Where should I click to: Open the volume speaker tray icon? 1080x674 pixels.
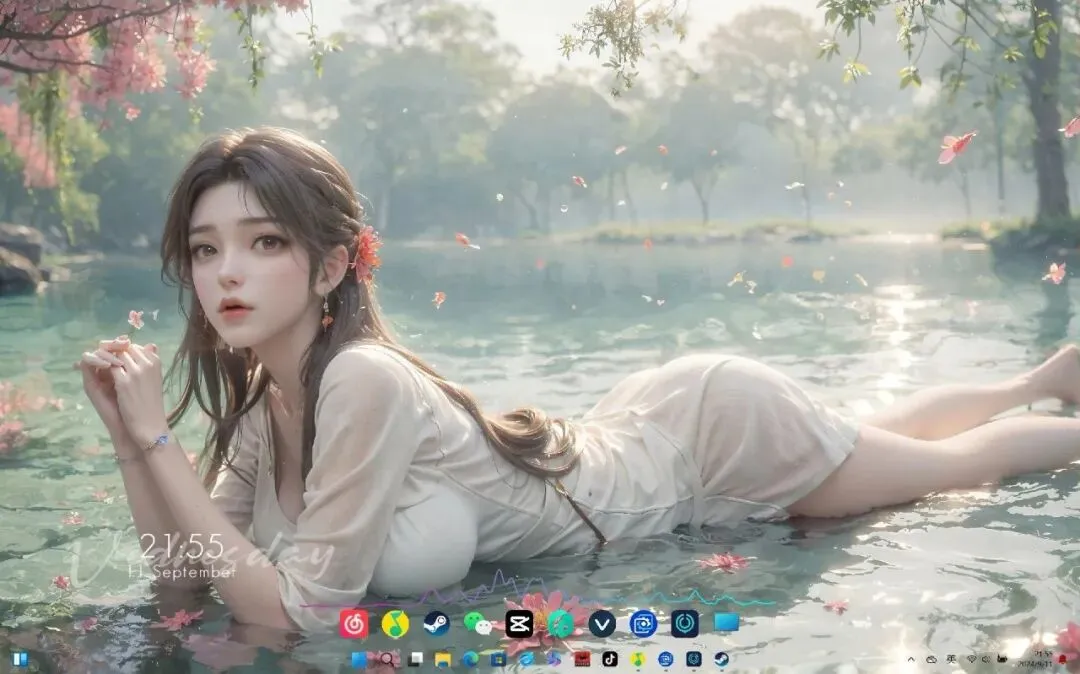986,660
